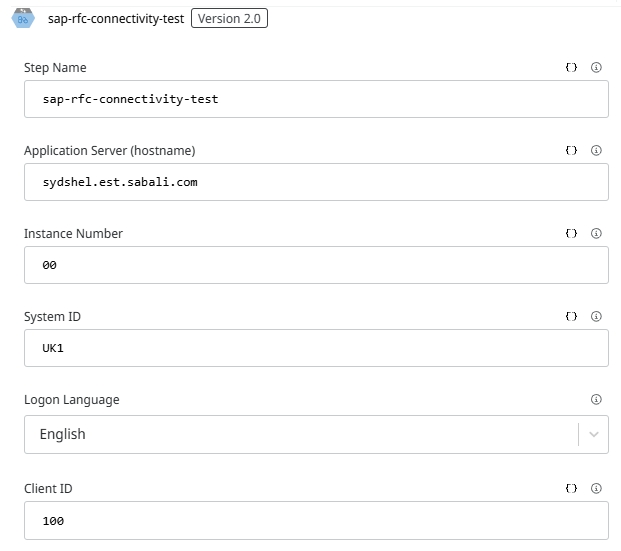The height and width of the screenshot is (551, 621).
Task: Open the Step Name info icon
Action: tap(596, 68)
